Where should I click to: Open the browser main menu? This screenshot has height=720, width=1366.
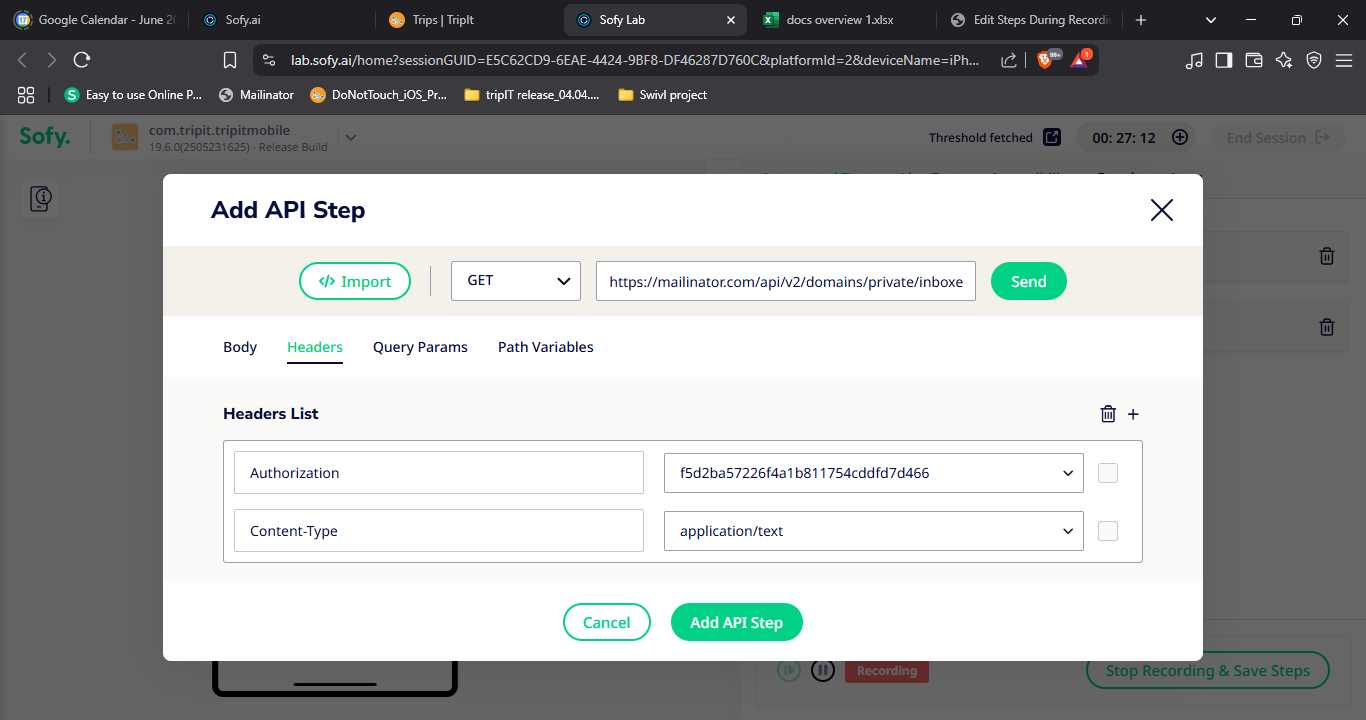[x=1343, y=60]
